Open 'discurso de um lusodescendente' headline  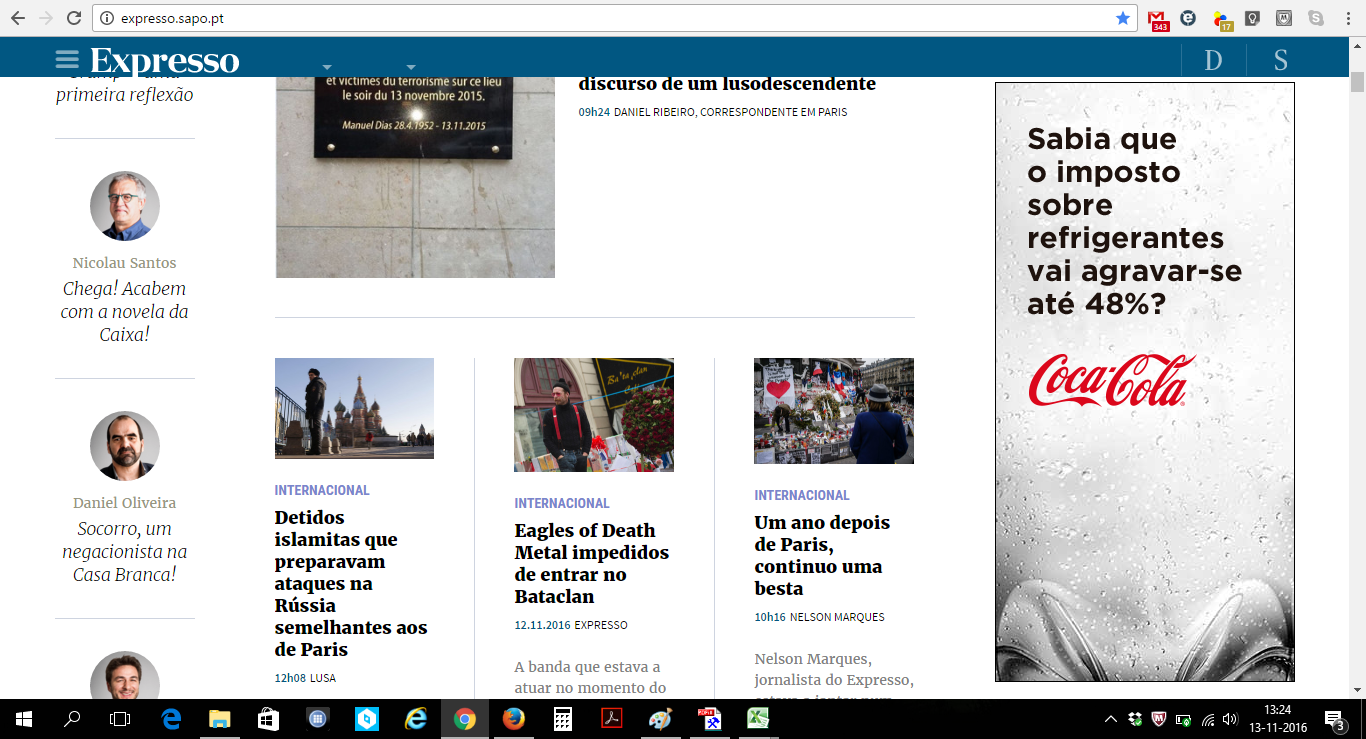click(x=727, y=84)
